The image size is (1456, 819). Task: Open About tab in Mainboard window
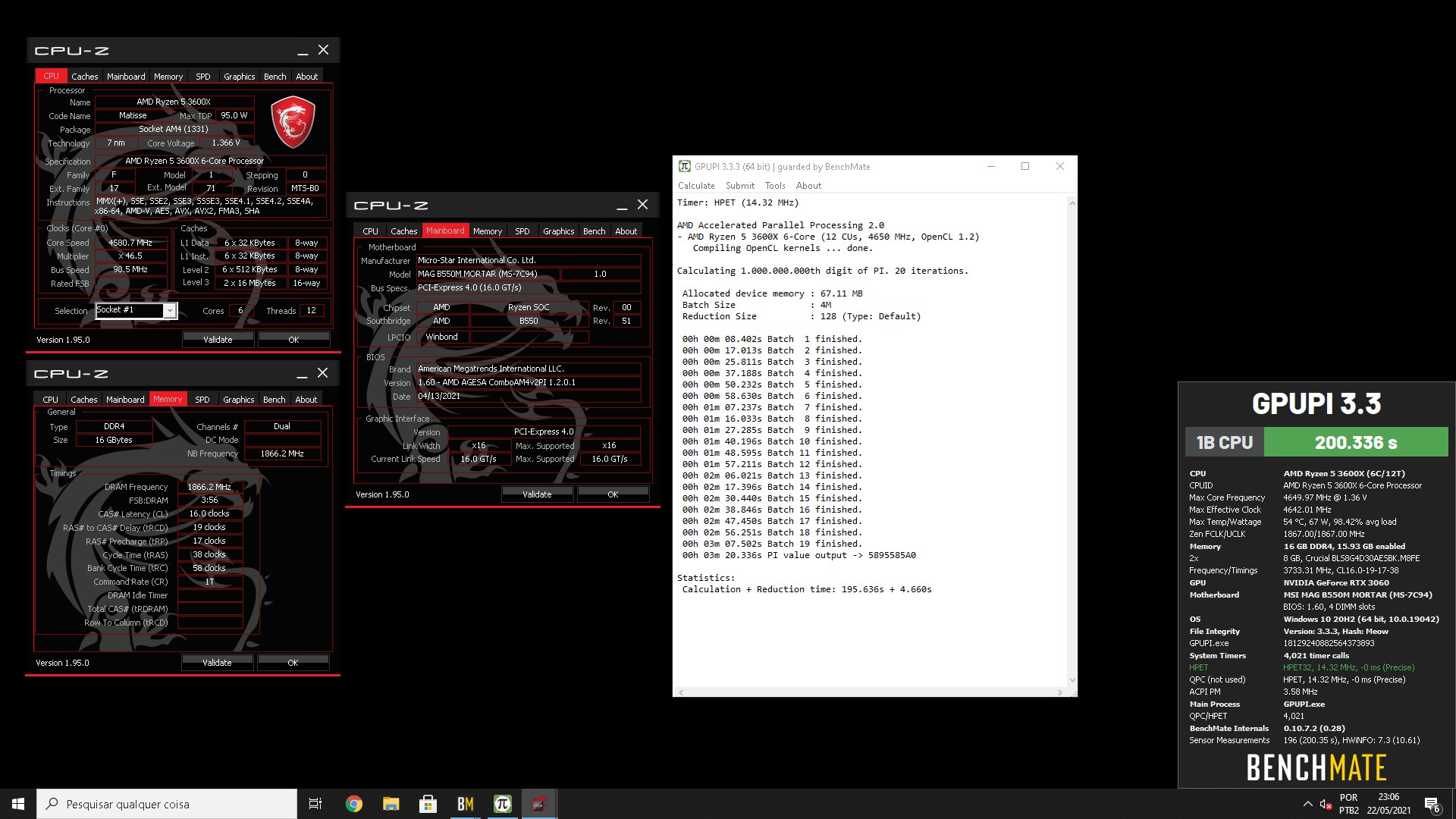626,231
